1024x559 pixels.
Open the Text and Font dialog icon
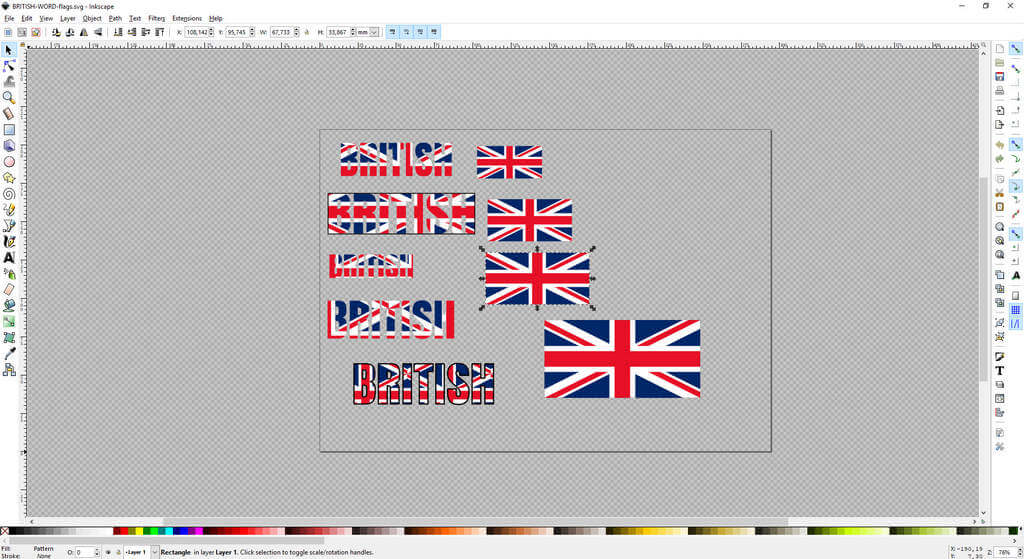coord(999,370)
